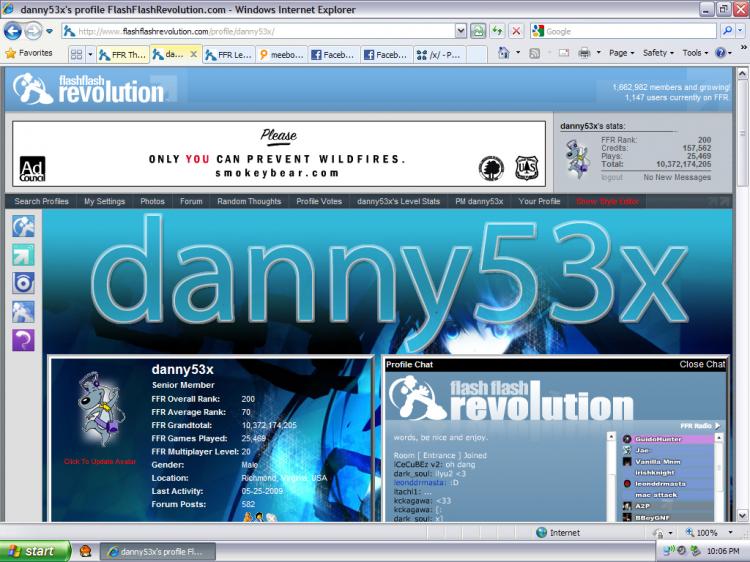
Task: Click the Print icon
Action: click(x=585, y=53)
